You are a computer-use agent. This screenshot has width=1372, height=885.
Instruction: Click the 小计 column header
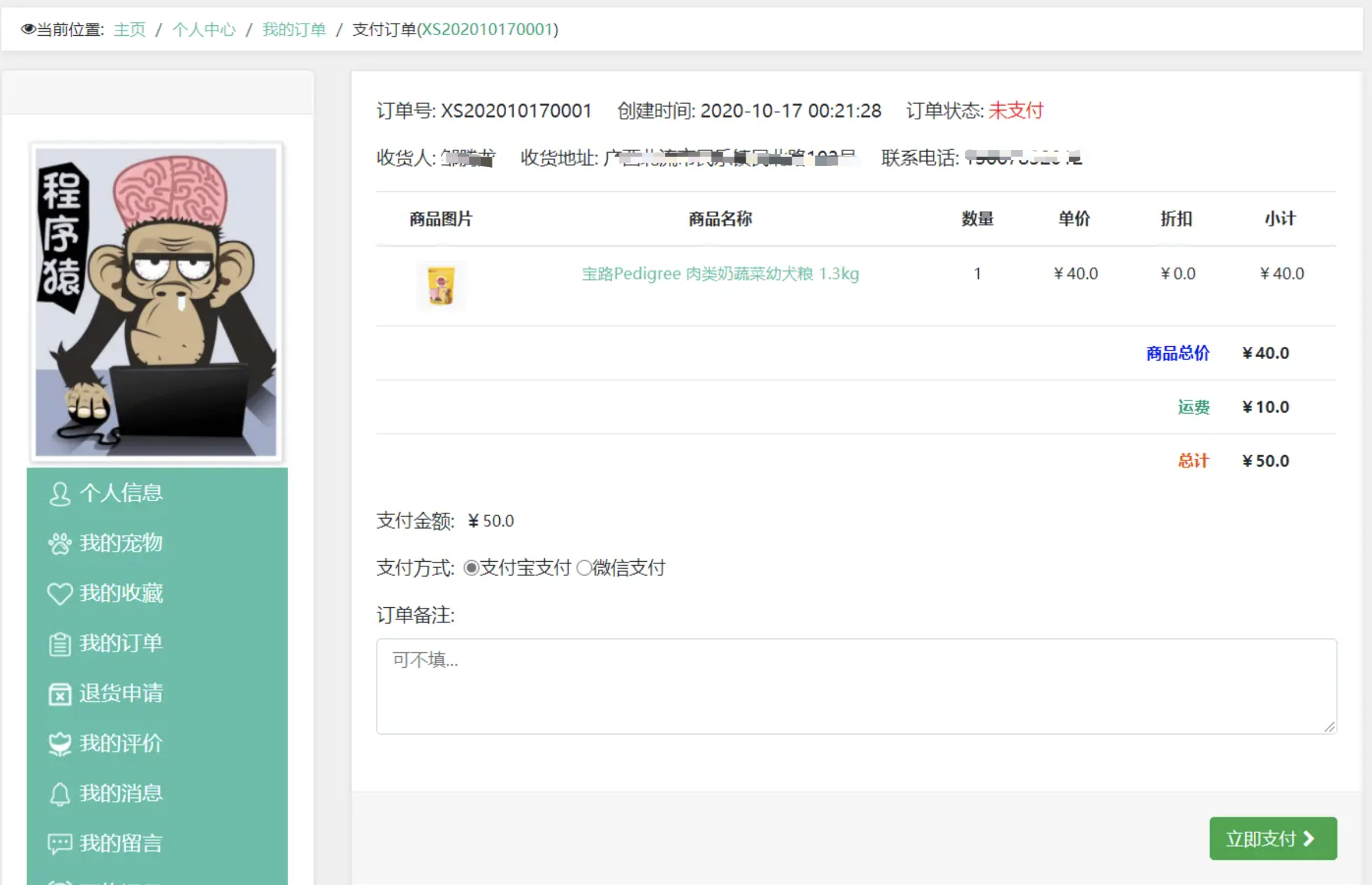point(1280,219)
